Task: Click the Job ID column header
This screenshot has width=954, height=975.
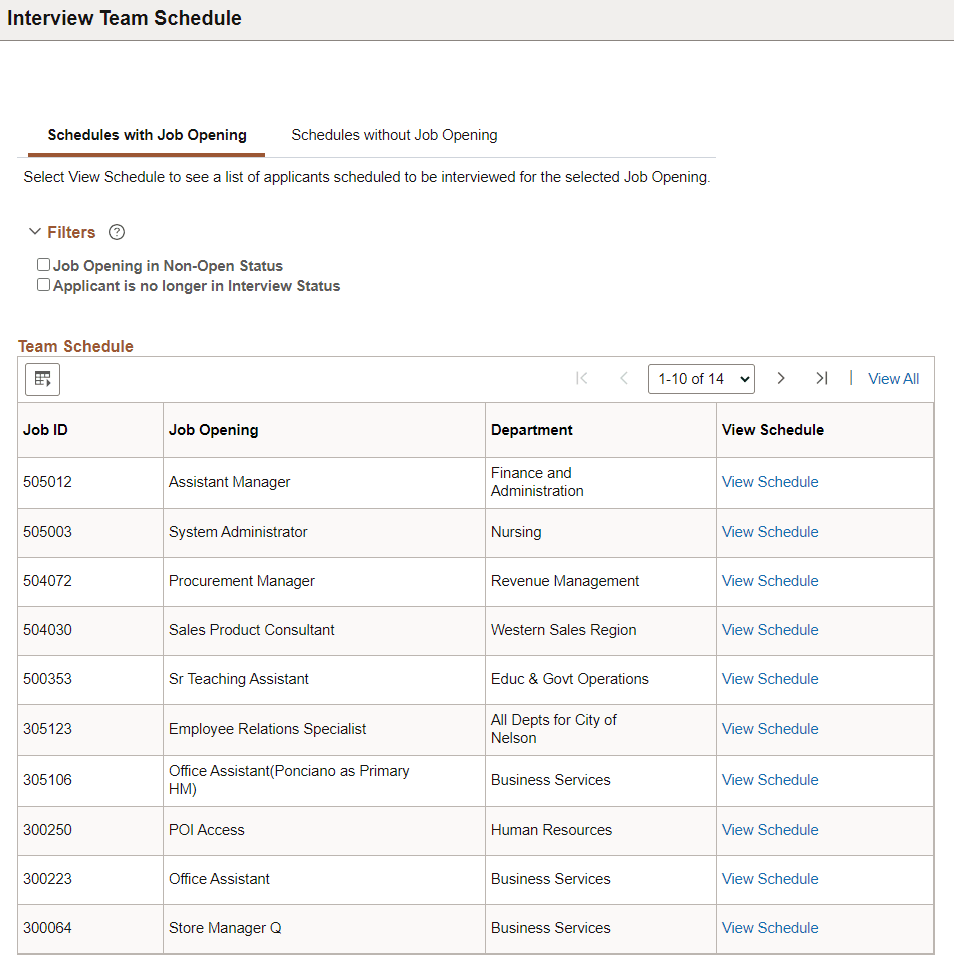Action: pos(90,430)
